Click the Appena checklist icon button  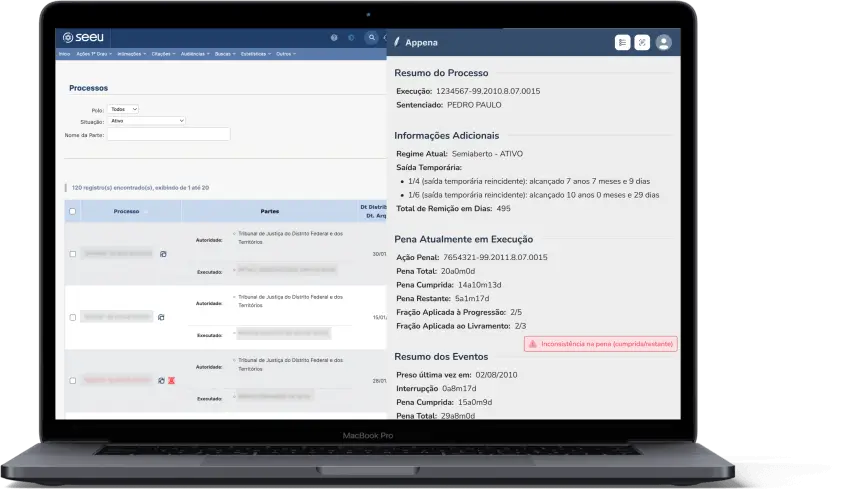pyautogui.click(x=623, y=42)
